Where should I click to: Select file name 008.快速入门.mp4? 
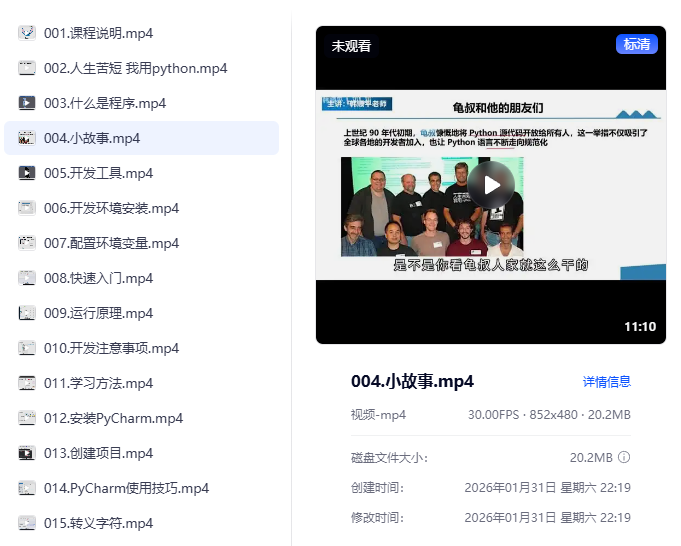(x=99, y=278)
